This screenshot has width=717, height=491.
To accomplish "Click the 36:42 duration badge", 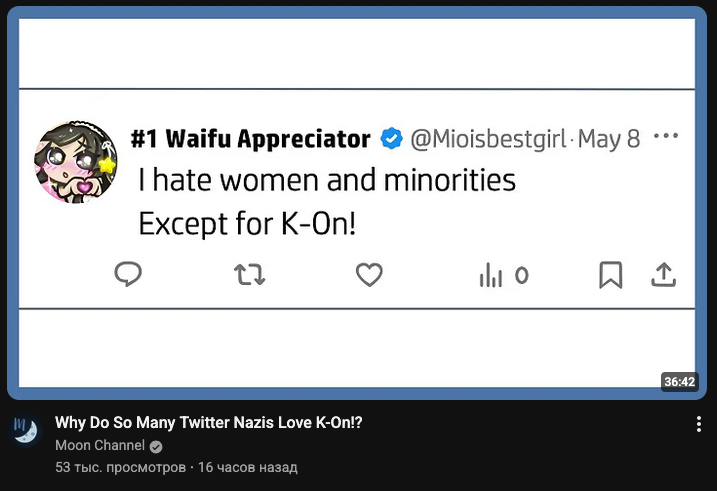I will [x=679, y=381].
